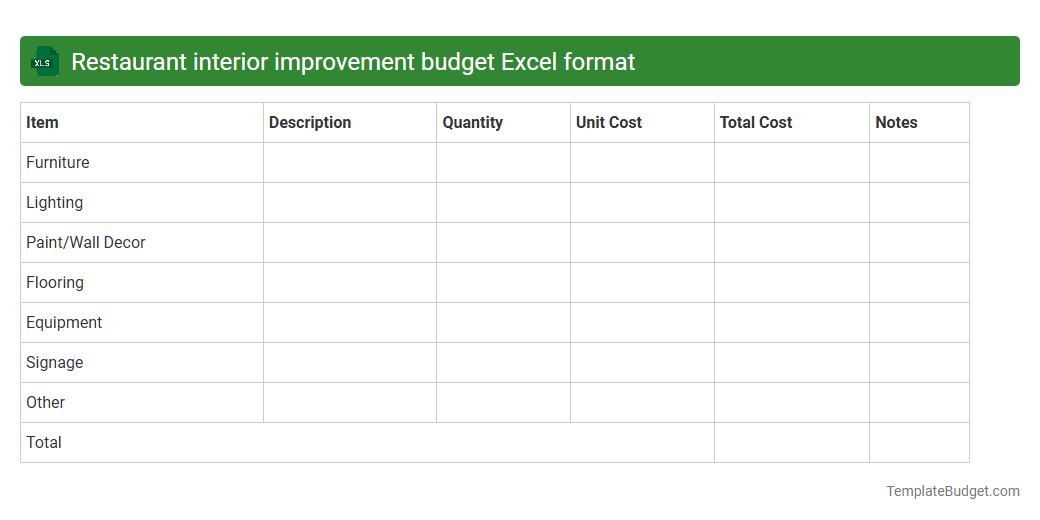Click the 'Signage' row label
This screenshot has width=1040, height=520.
(54, 363)
